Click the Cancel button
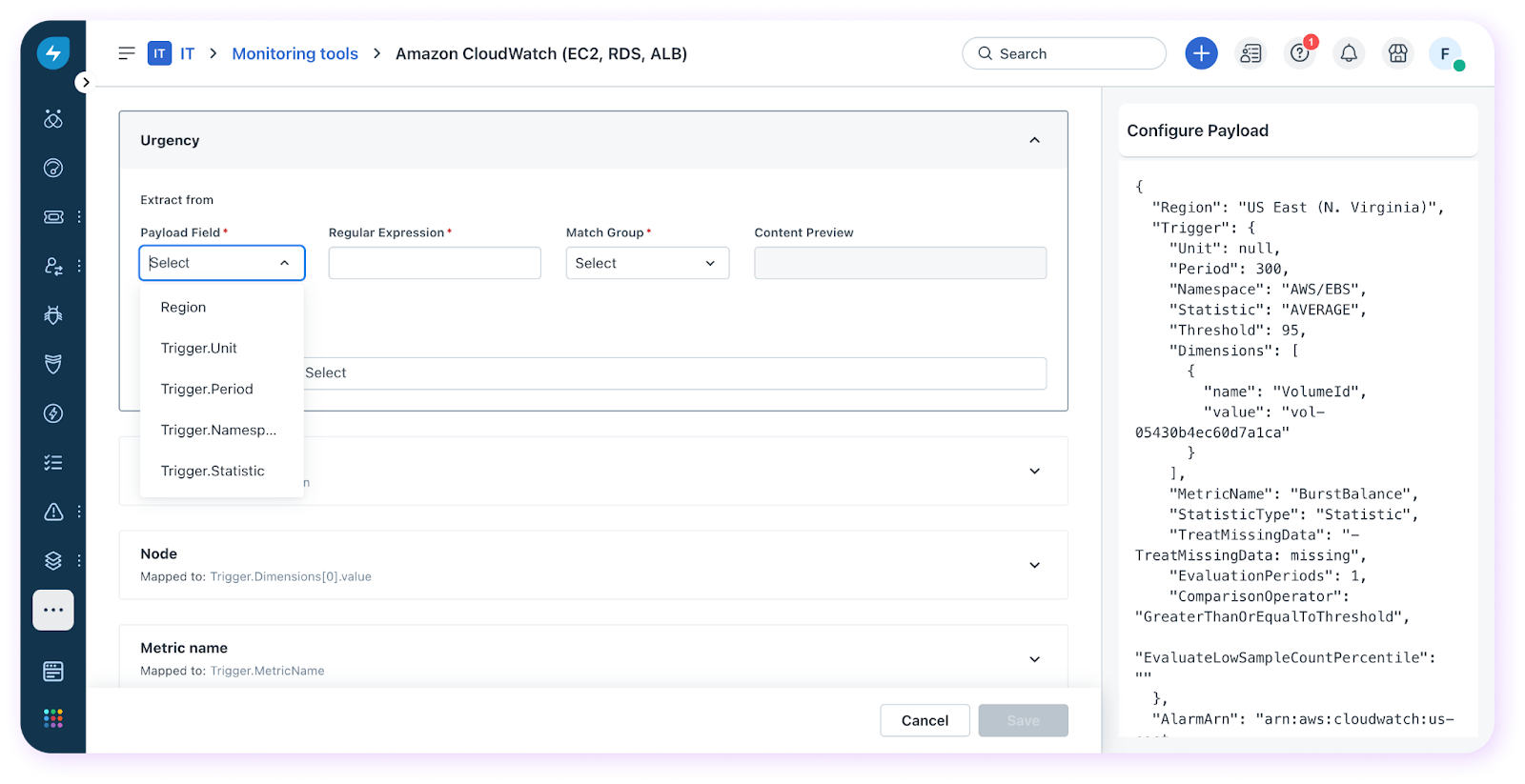This screenshot has width=1525, height=784. pyautogui.click(x=925, y=720)
